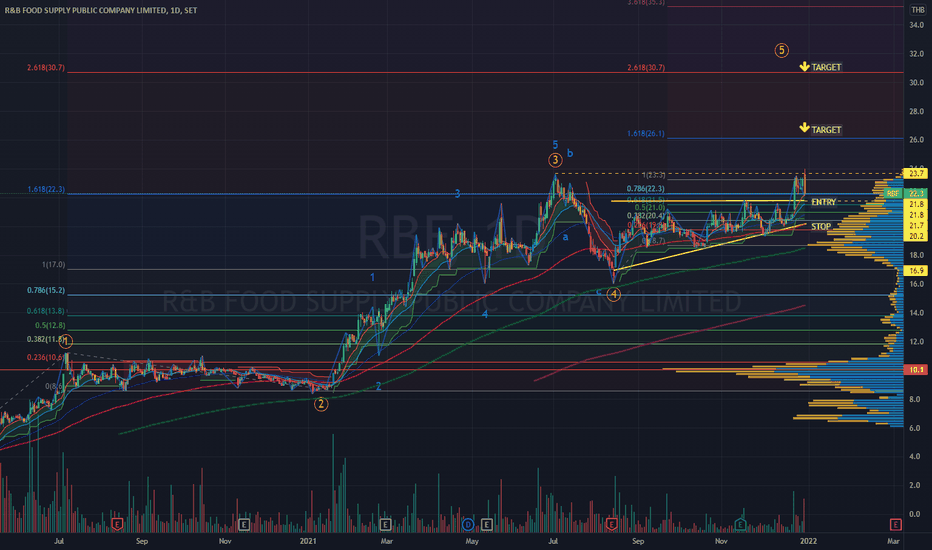The image size is (932, 550).
Task: Select the ENTRY label
Action: tap(823, 202)
